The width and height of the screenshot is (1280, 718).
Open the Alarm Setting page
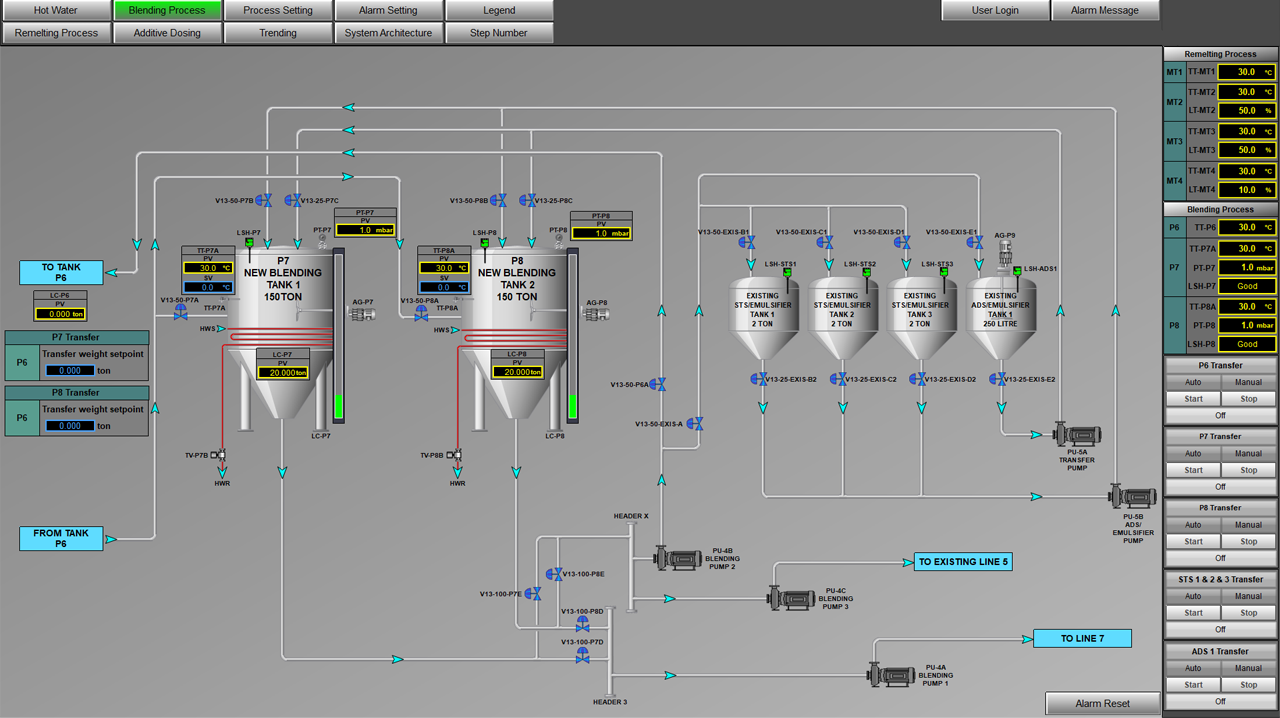[x=388, y=10]
